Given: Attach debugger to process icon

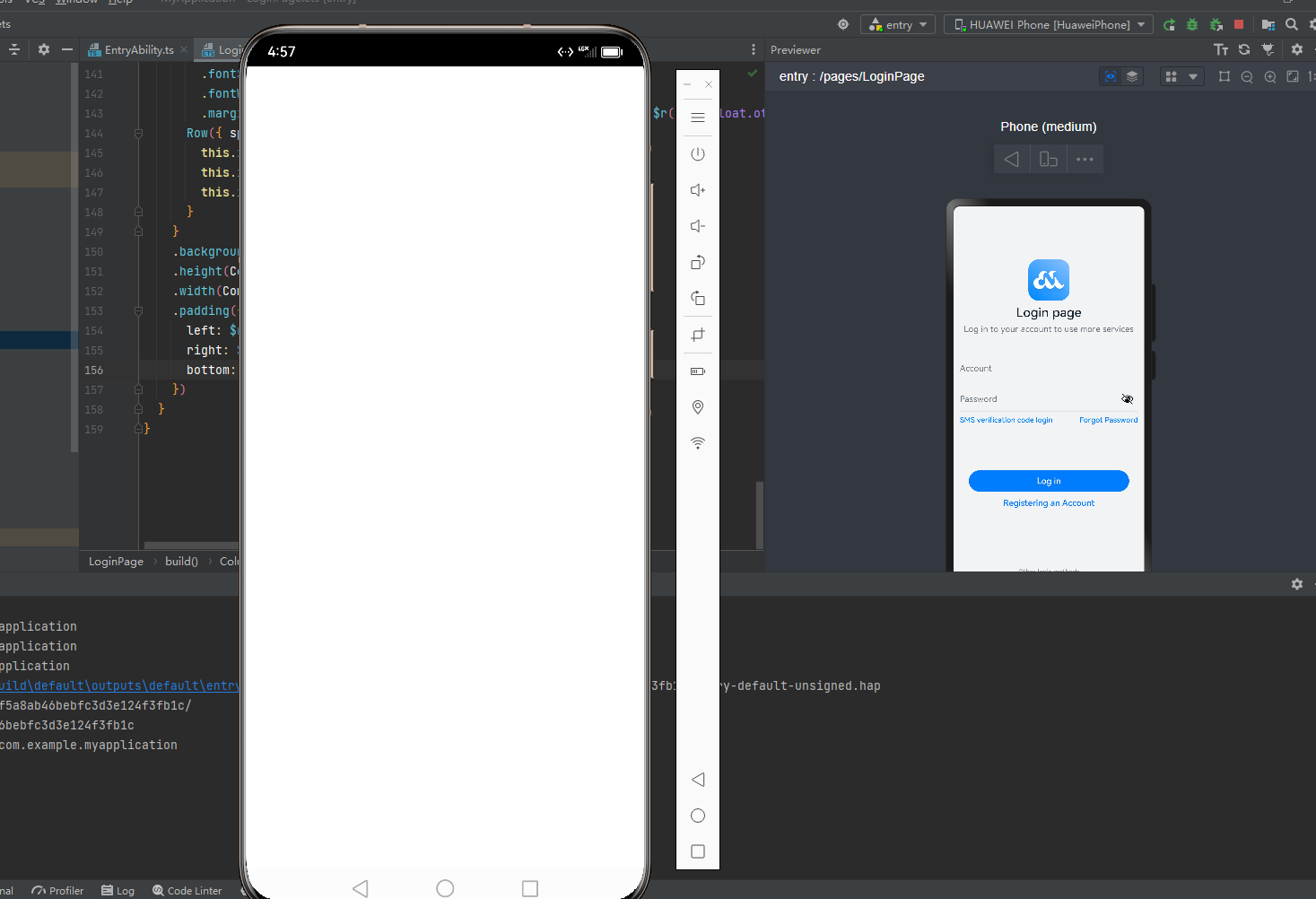Looking at the screenshot, I should tap(1216, 25).
